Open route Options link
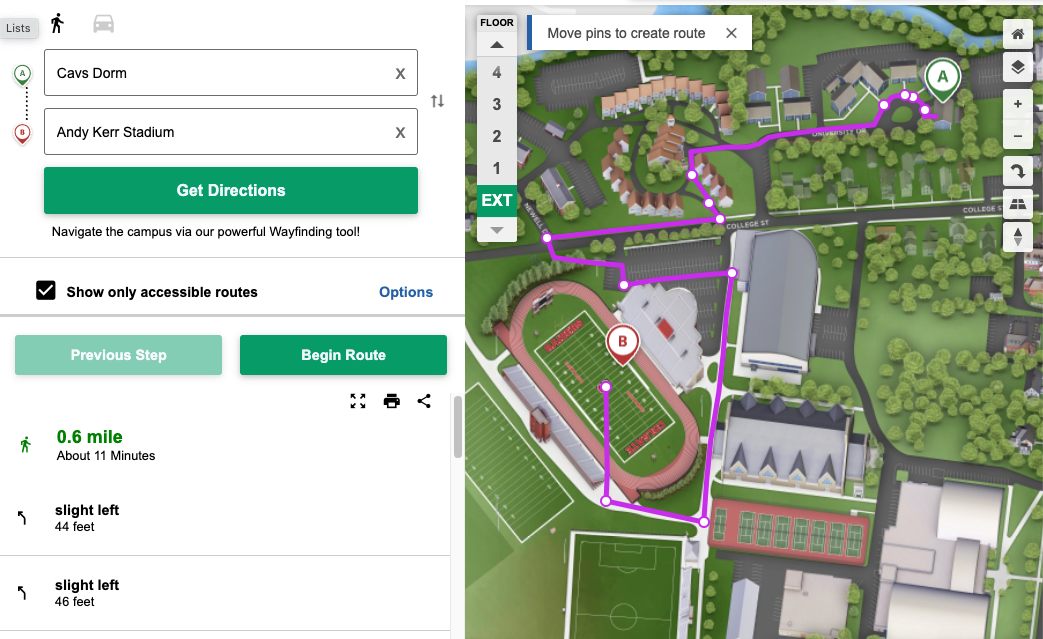 coord(406,292)
